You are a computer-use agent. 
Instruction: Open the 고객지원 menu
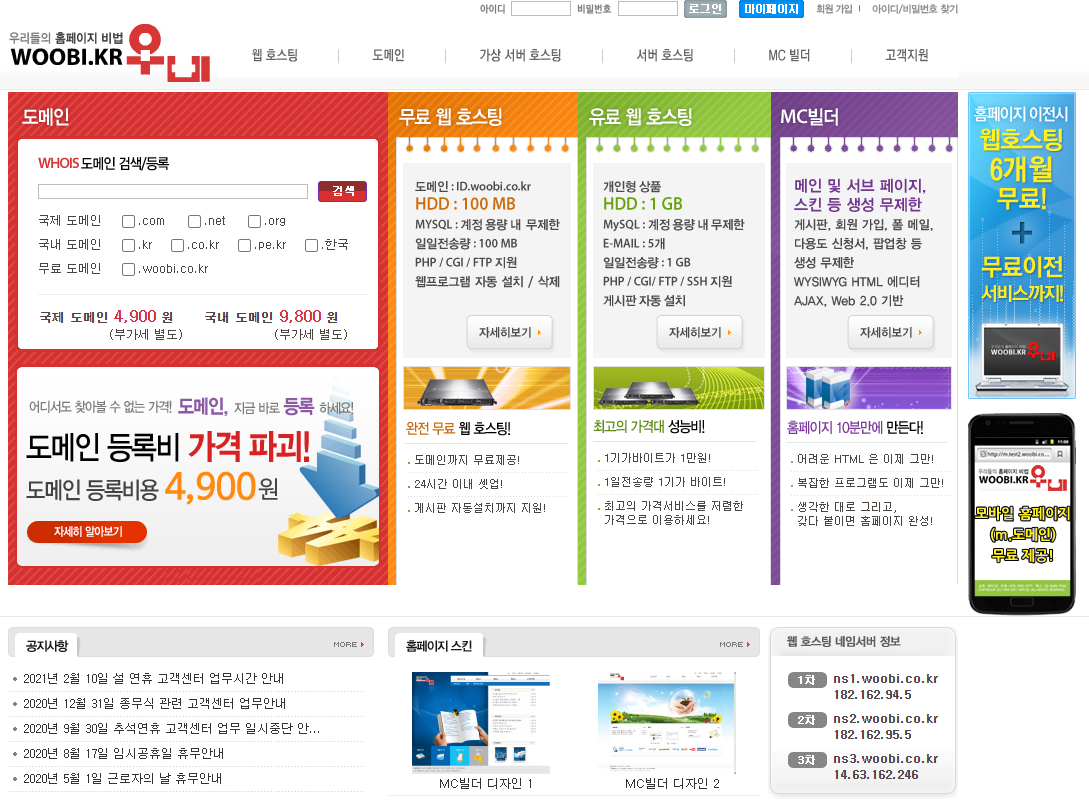pyautogui.click(x=906, y=55)
